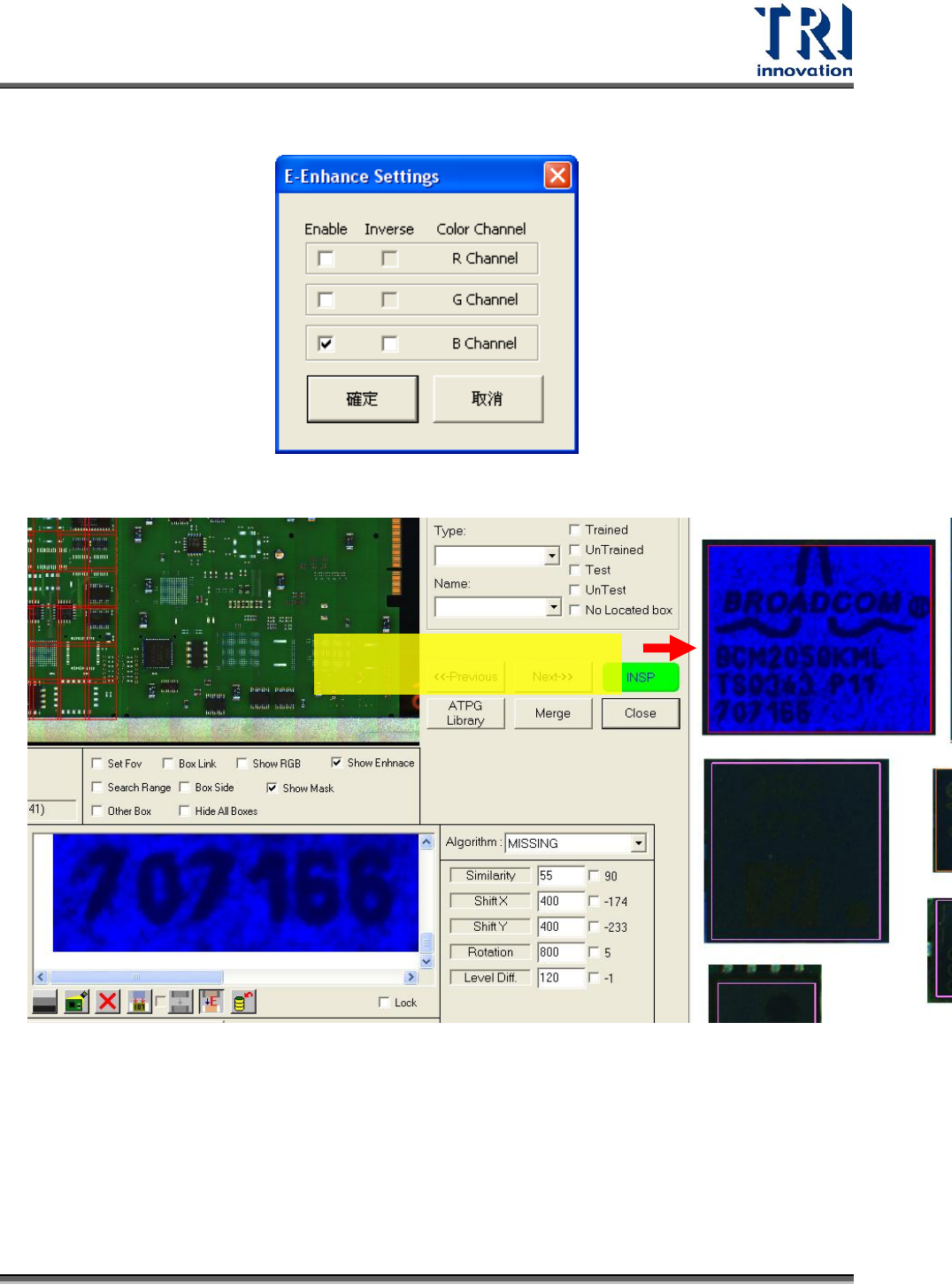952x1284 pixels.
Task: Click the Similarity parameter button
Action: click(490, 875)
